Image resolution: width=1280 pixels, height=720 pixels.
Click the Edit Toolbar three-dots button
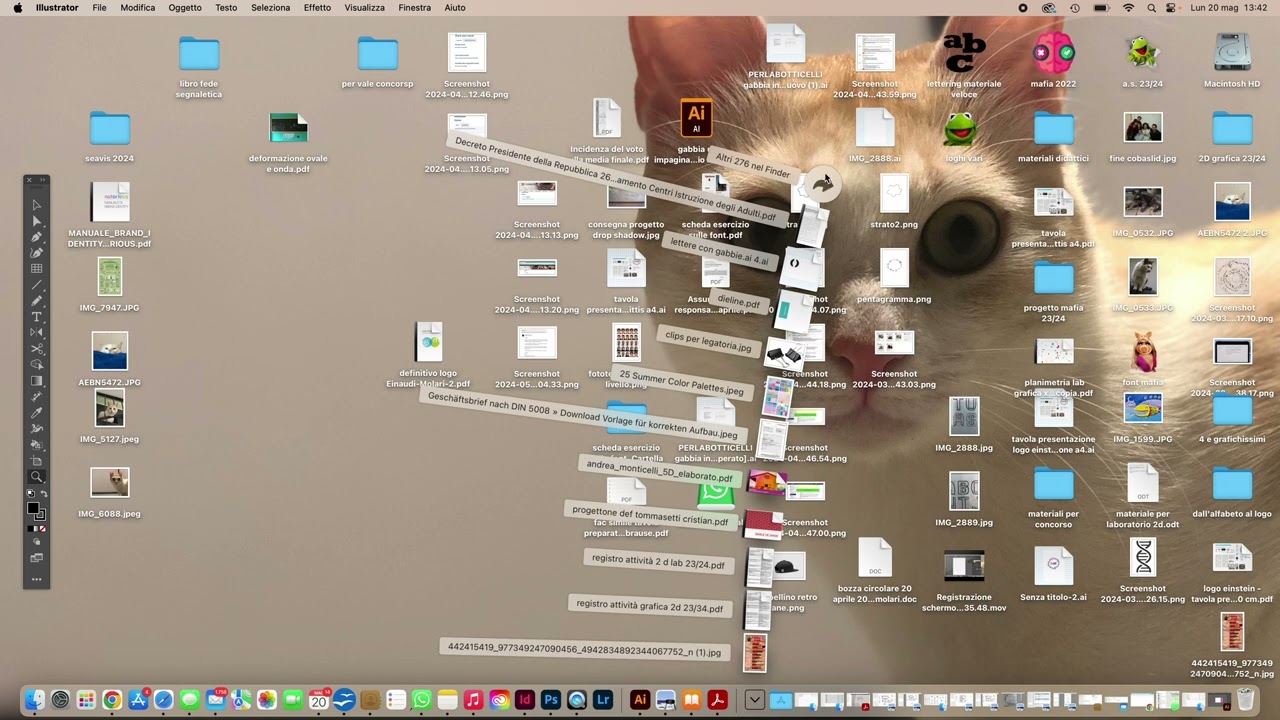[x=37, y=579]
